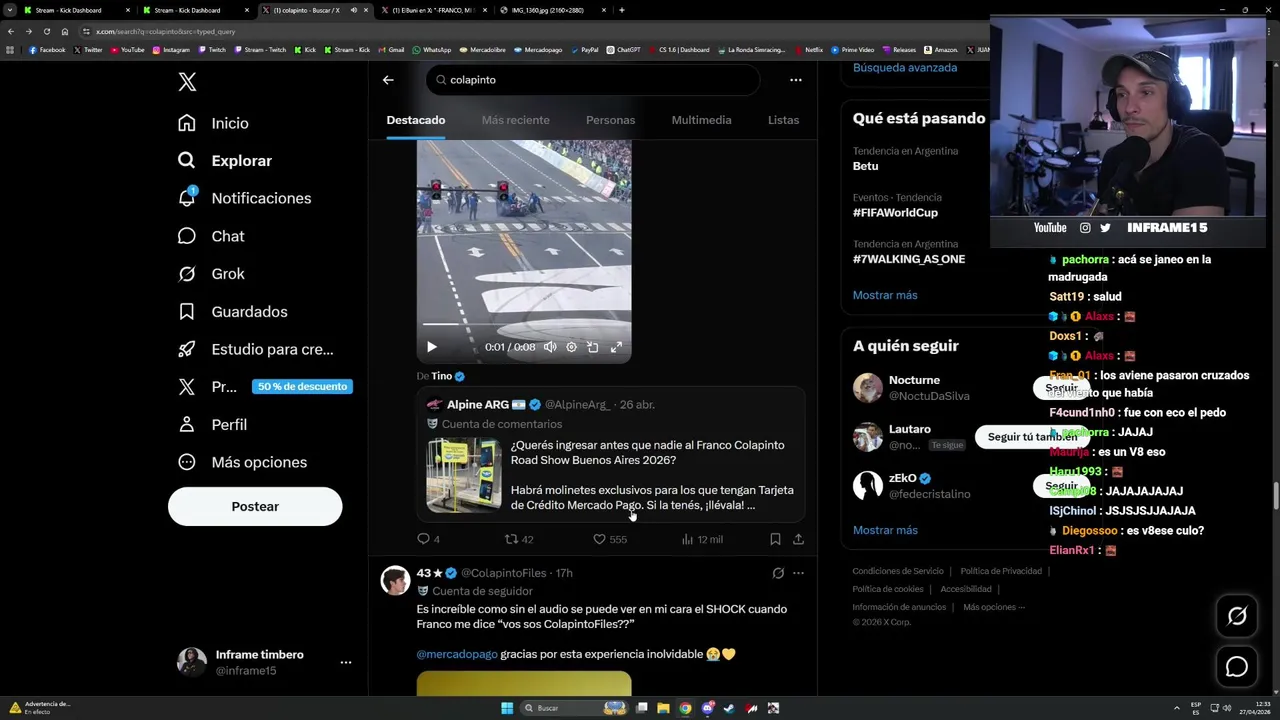Open ColapintoFiles avatar
Viewport: 1280px width, 720px height.
coord(396,580)
